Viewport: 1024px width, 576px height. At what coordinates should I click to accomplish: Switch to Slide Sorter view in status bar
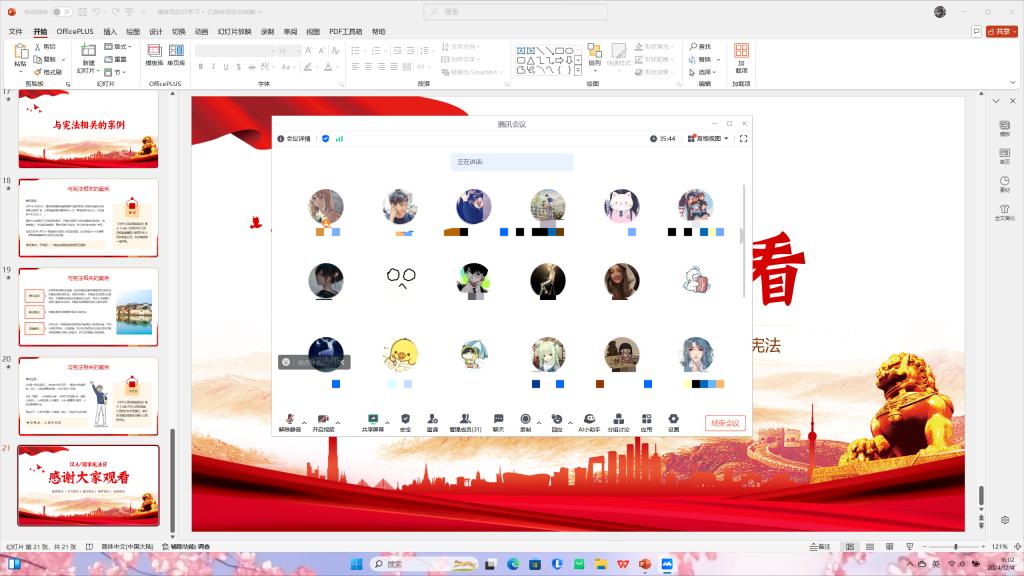point(870,547)
